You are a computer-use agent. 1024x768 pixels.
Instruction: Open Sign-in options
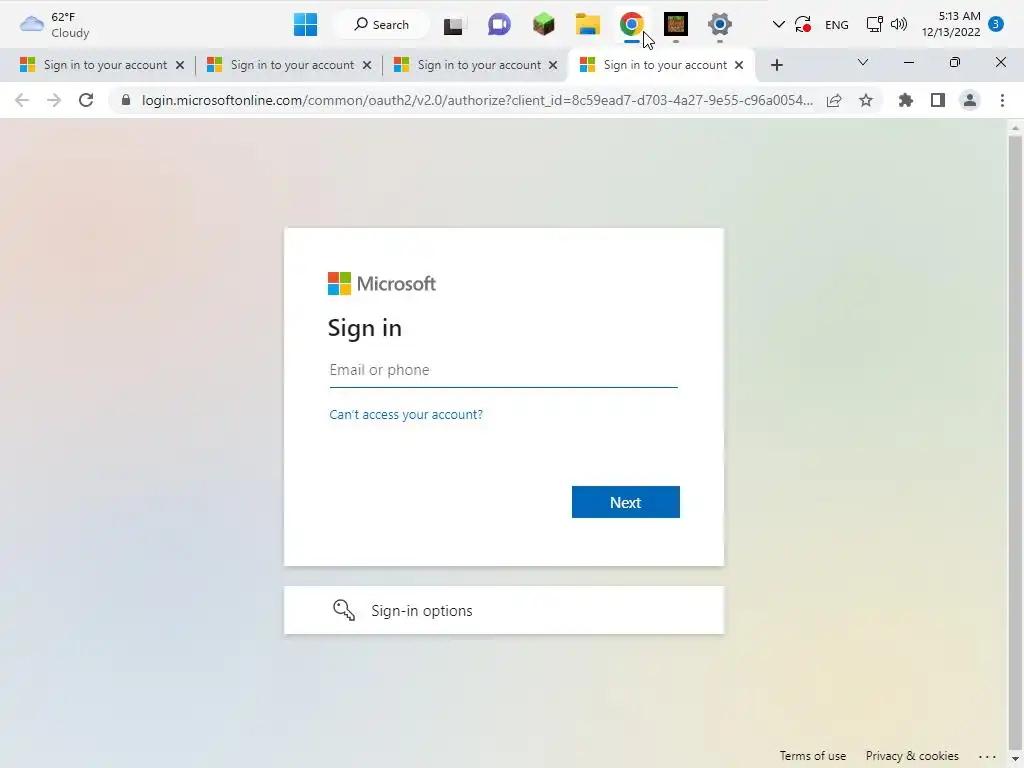(x=504, y=610)
